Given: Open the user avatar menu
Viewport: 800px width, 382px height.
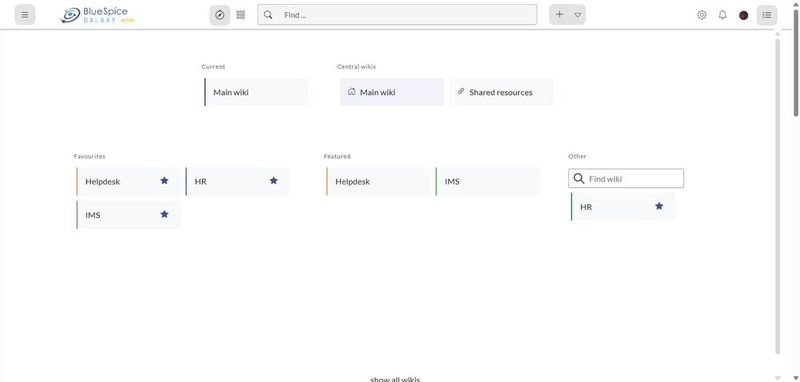Looking at the screenshot, I should (x=743, y=15).
